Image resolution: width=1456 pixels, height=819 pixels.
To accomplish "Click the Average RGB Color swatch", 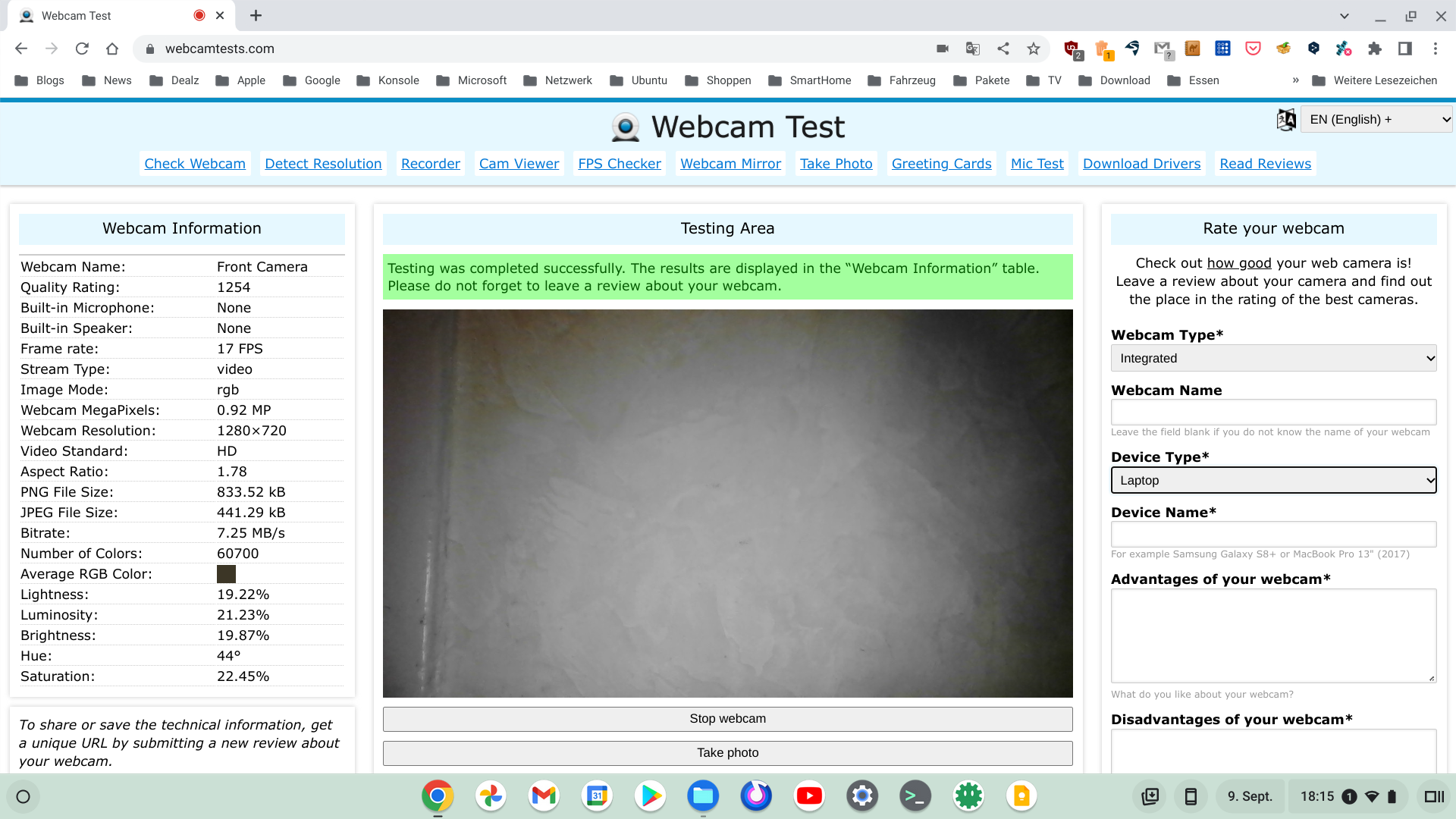I will pos(226,574).
